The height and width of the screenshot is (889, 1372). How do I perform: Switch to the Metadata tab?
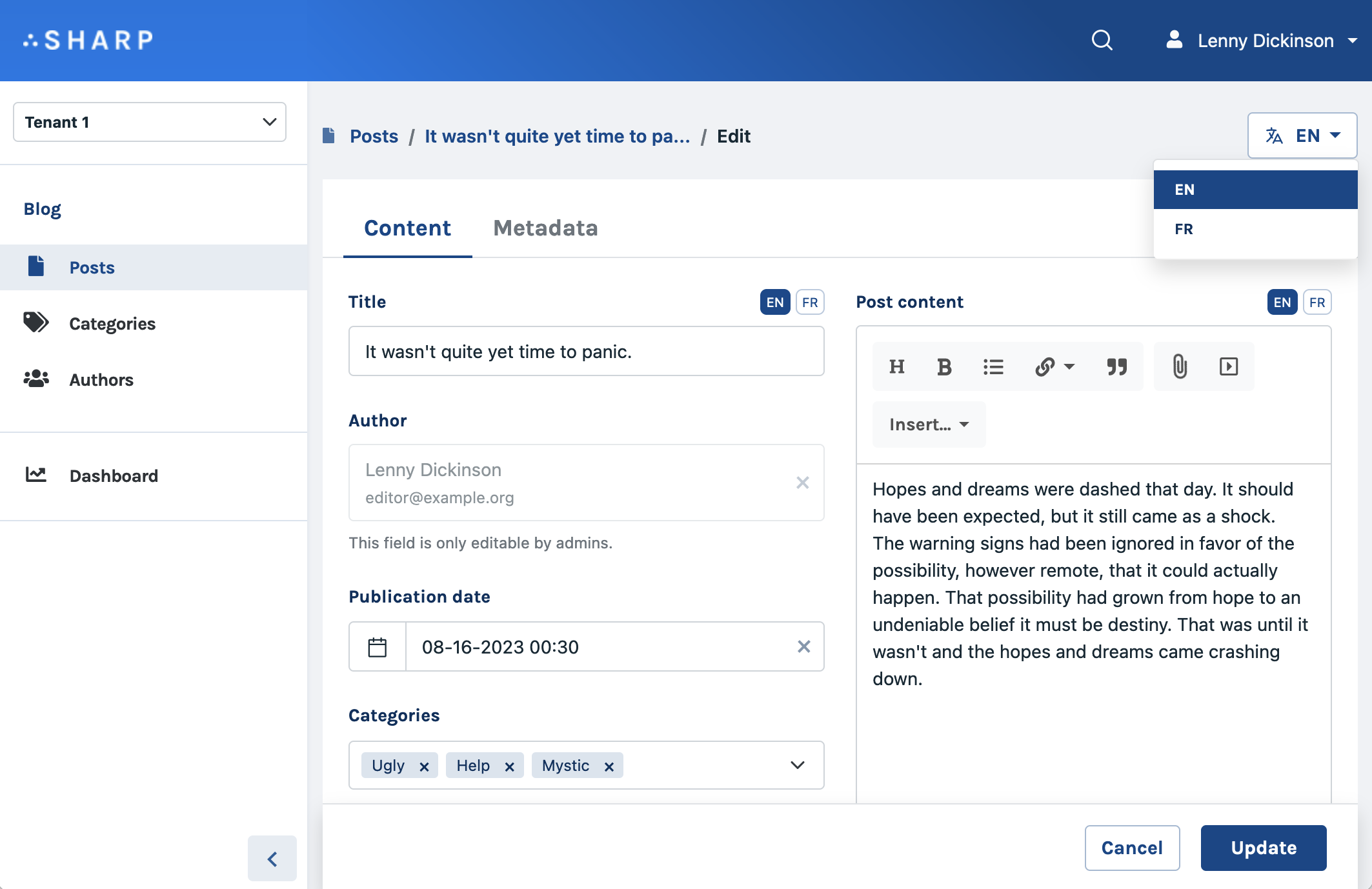click(x=545, y=228)
